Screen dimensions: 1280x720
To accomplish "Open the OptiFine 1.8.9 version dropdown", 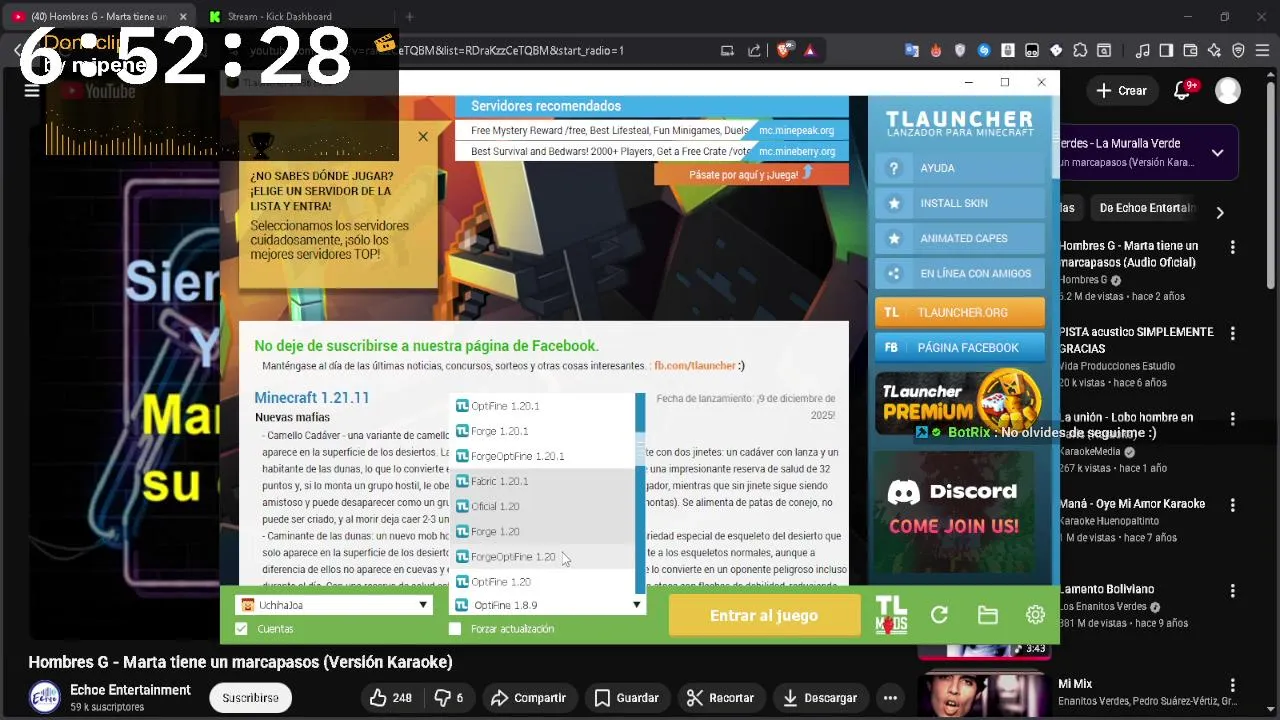I will tap(547, 605).
